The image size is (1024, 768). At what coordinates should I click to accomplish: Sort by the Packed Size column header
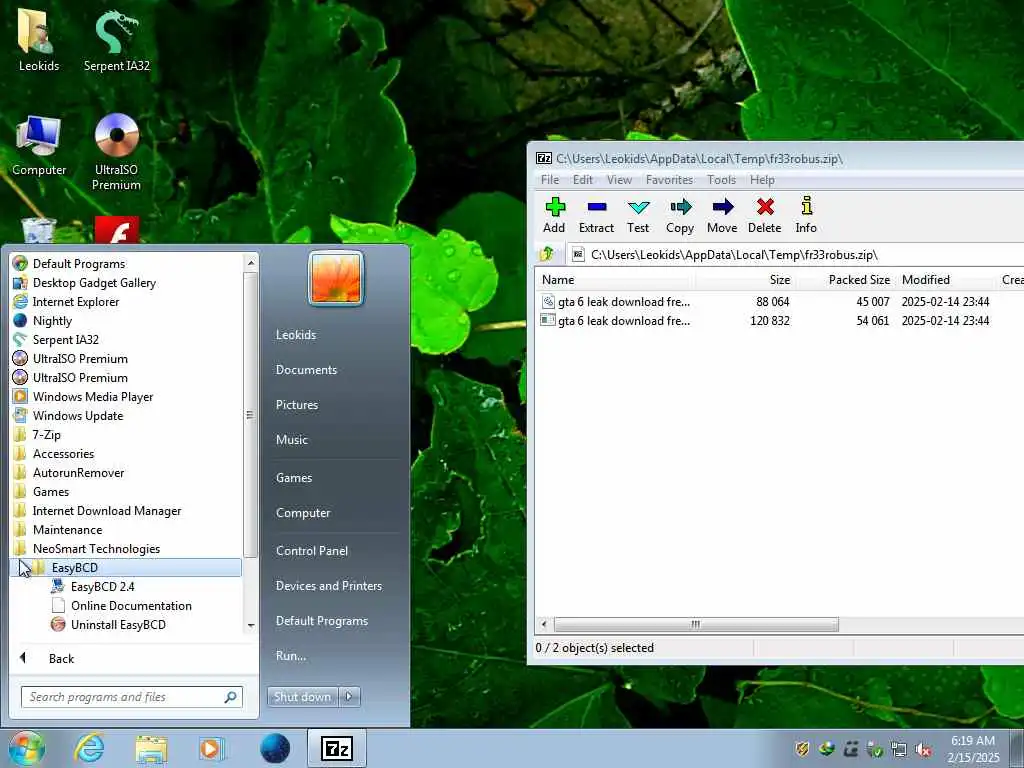859,280
